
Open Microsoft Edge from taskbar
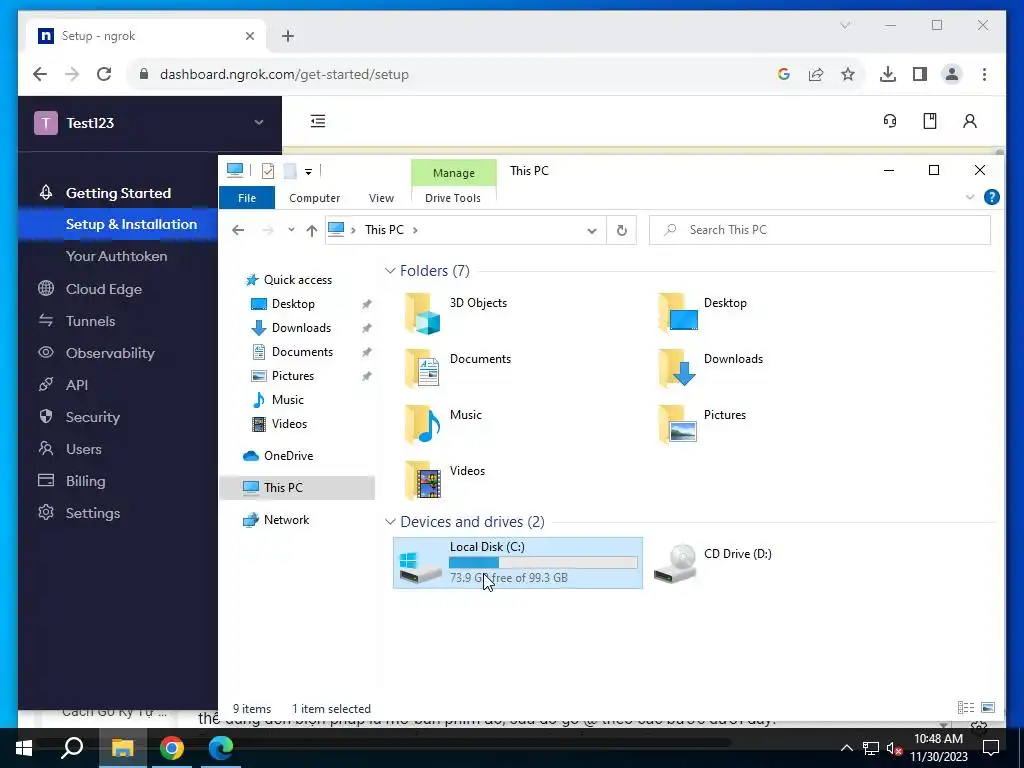221,748
